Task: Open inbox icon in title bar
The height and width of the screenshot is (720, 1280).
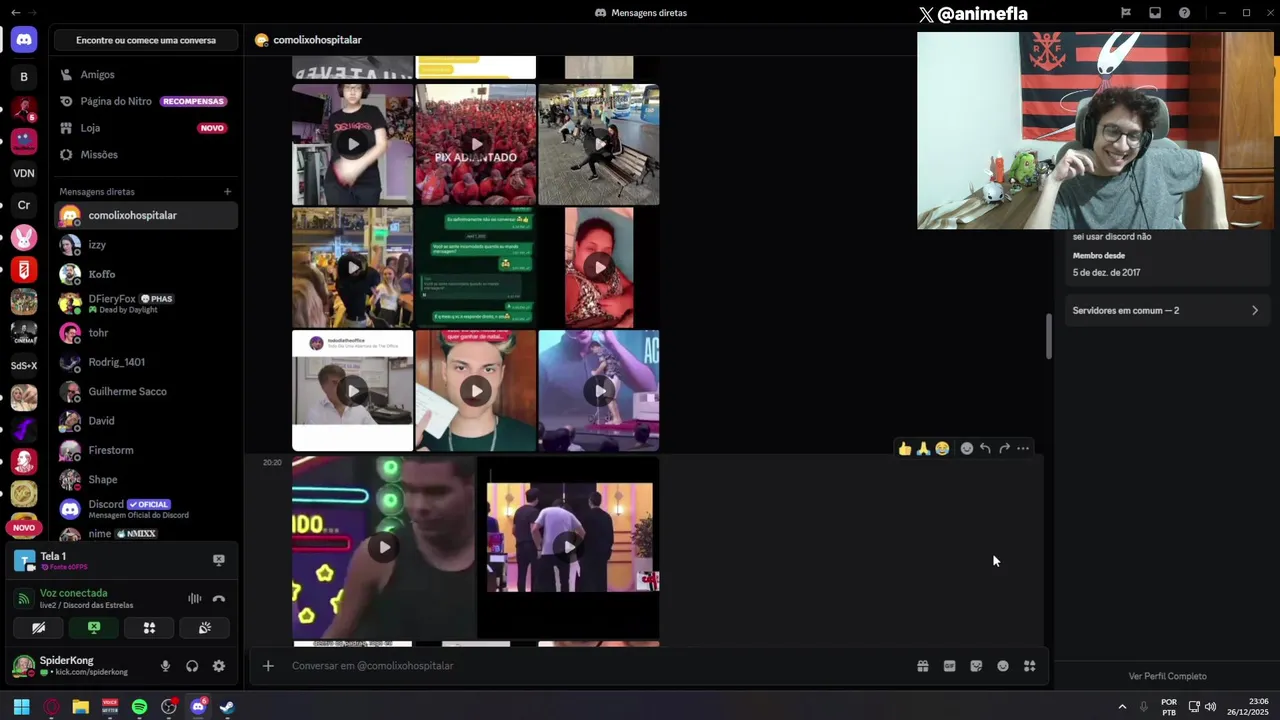Action: click(1155, 13)
